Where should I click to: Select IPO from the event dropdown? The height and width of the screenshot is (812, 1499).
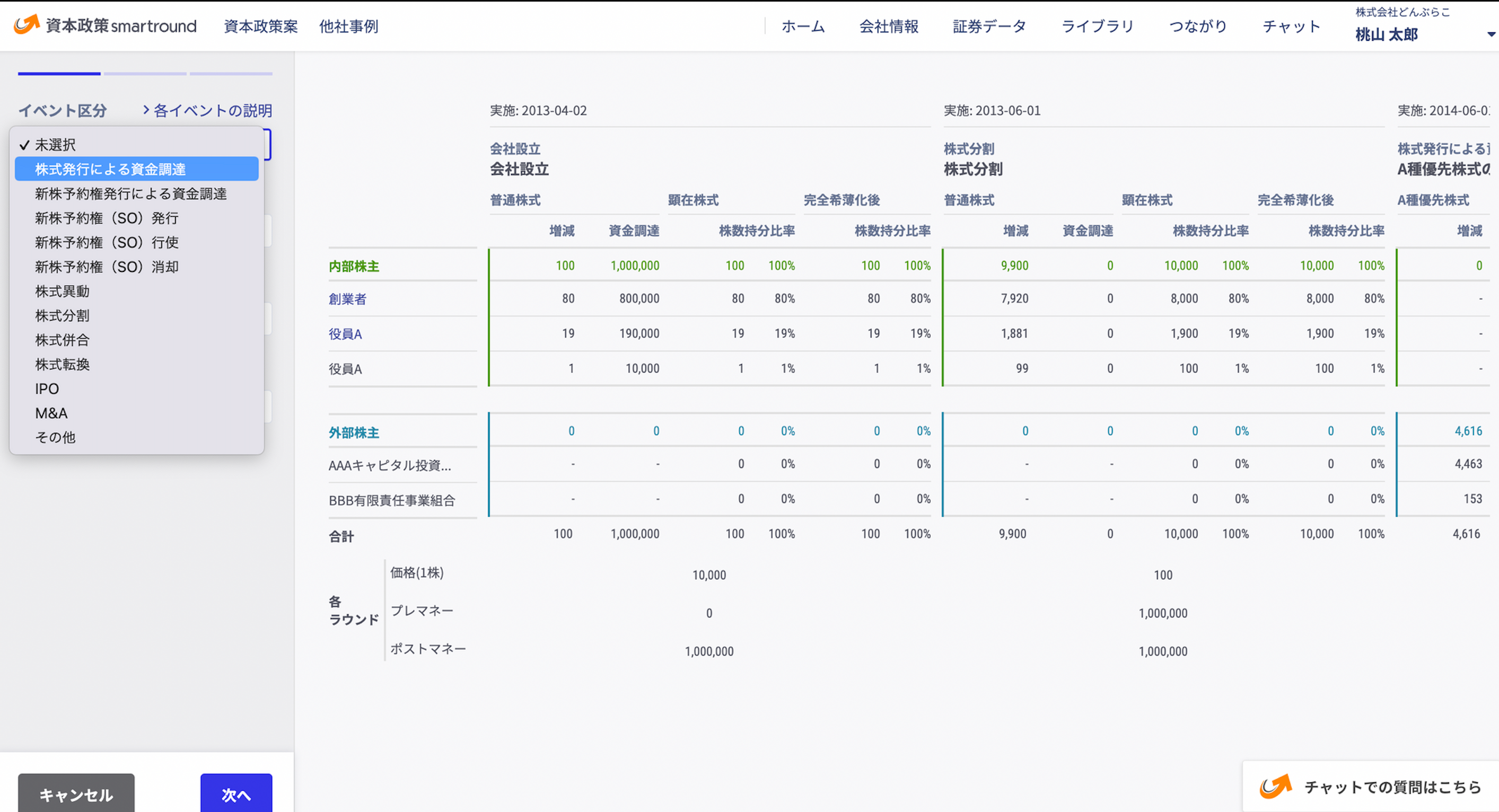coord(46,388)
